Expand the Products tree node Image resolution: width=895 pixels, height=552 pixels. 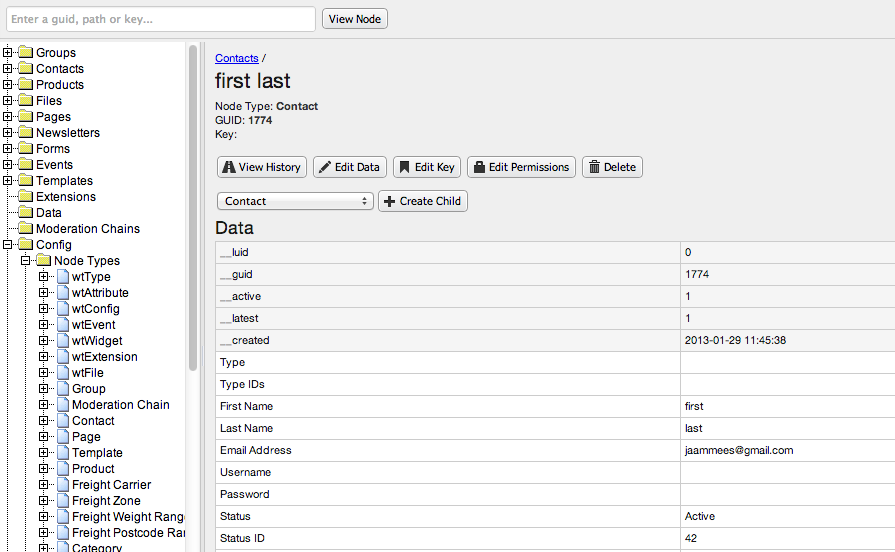click(8, 85)
